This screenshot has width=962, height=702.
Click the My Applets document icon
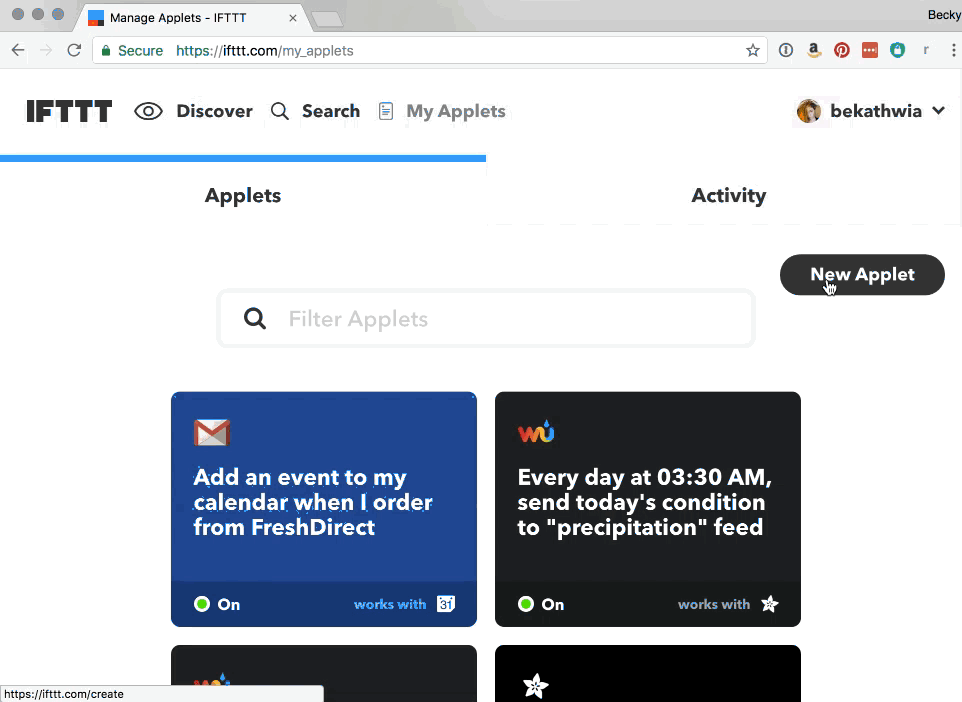pyautogui.click(x=386, y=111)
